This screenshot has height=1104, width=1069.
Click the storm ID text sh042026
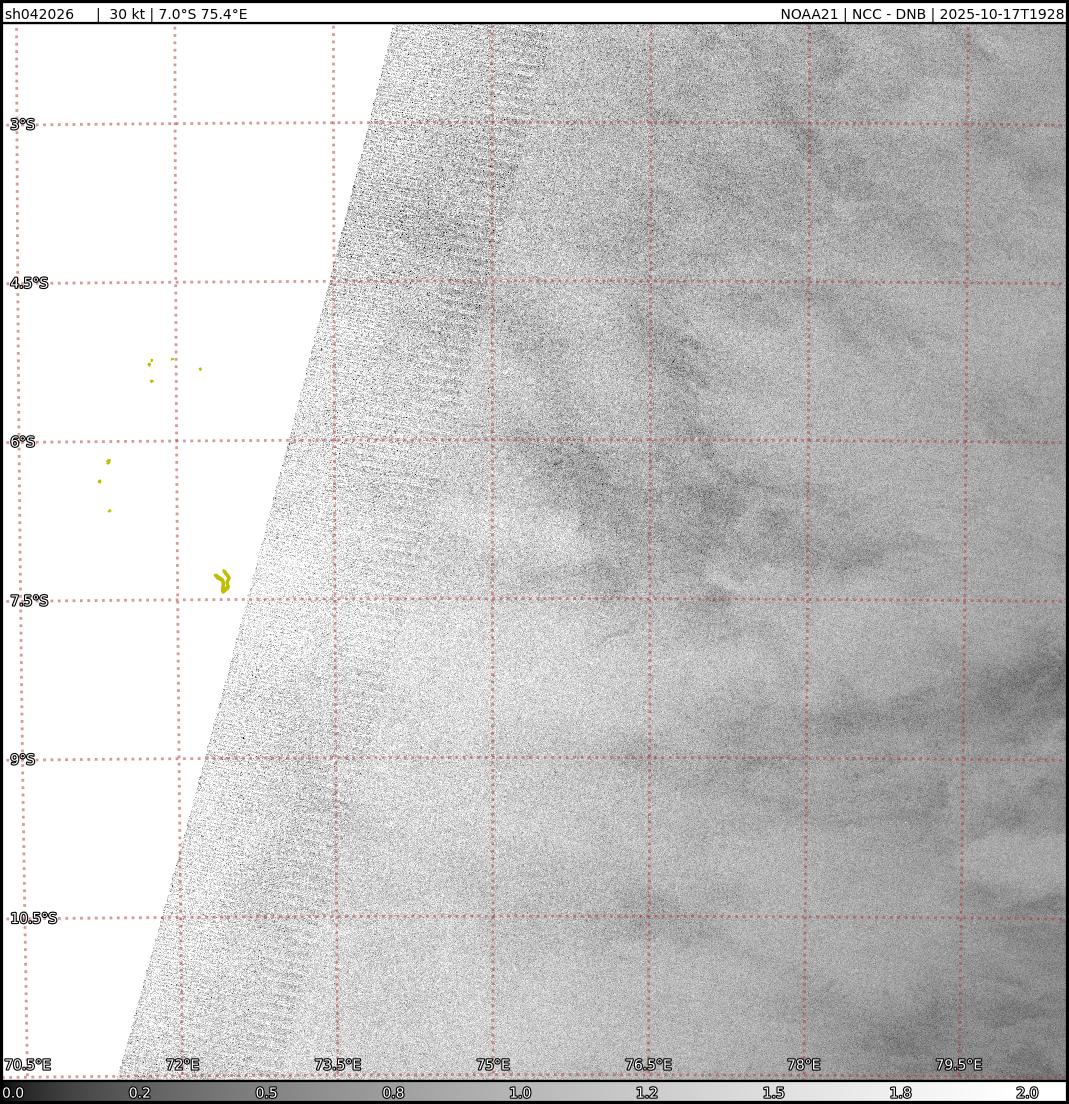point(39,14)
